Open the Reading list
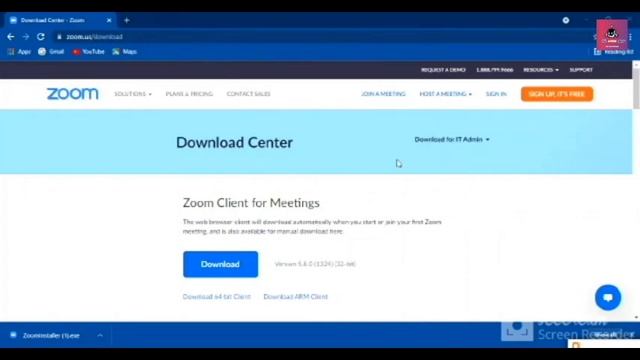The image size is (640, 360). 613,52
